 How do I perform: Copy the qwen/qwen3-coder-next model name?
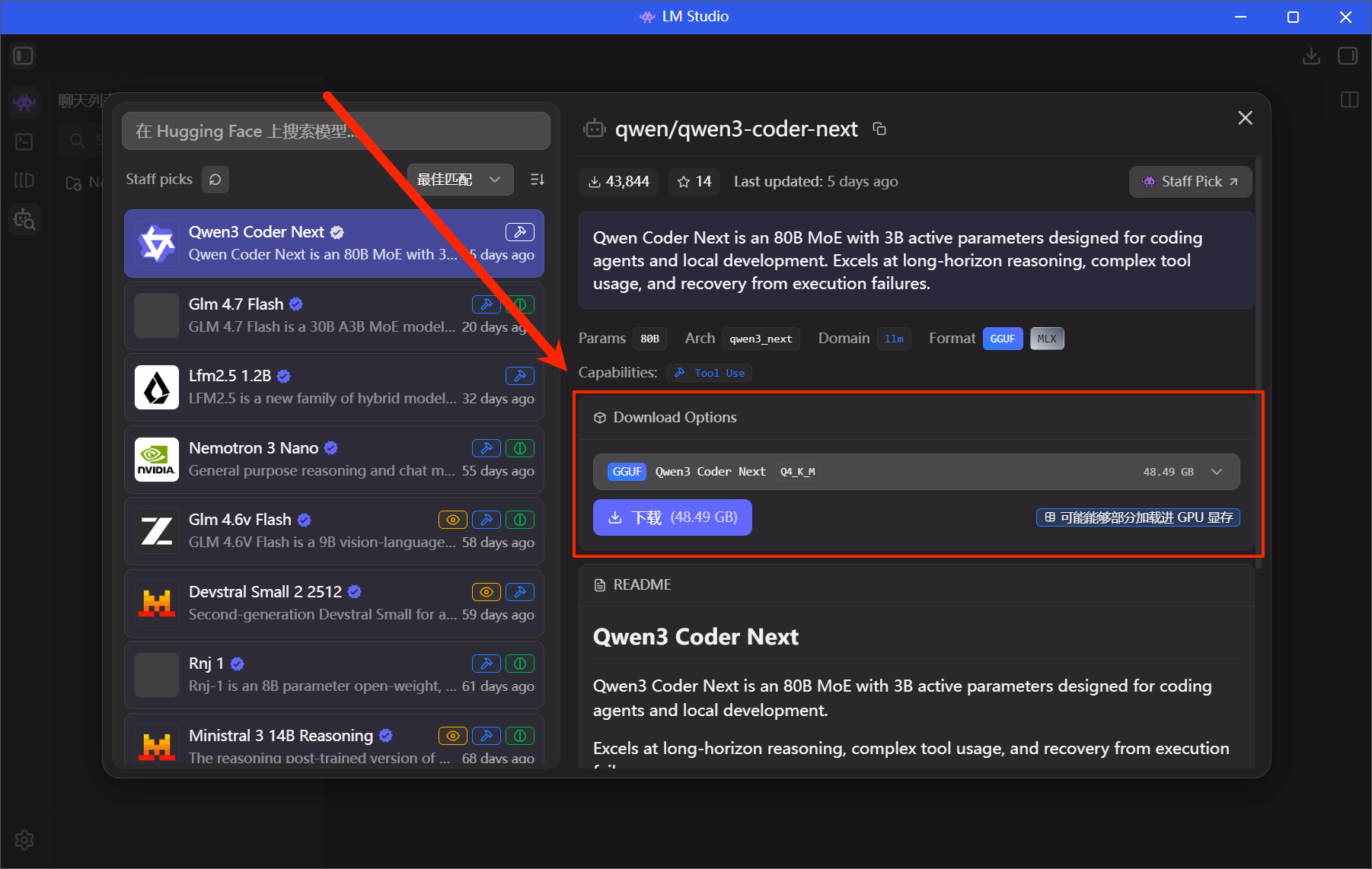(x=879, y=129)
